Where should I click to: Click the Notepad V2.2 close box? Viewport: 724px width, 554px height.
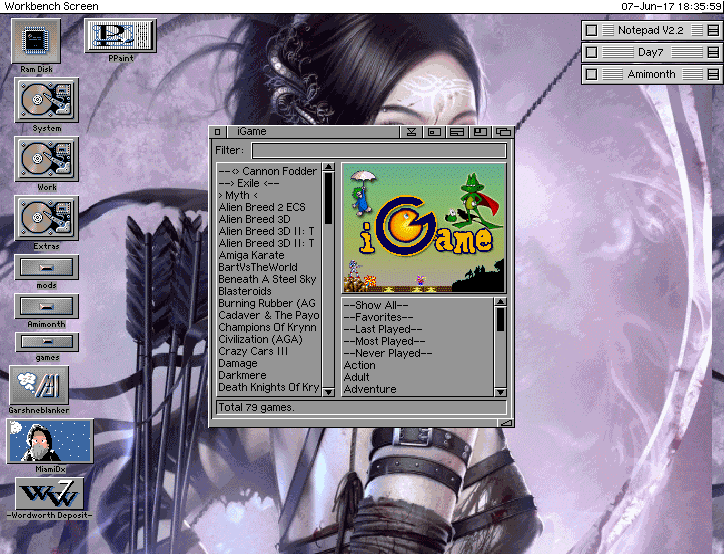tap(591, 30)
